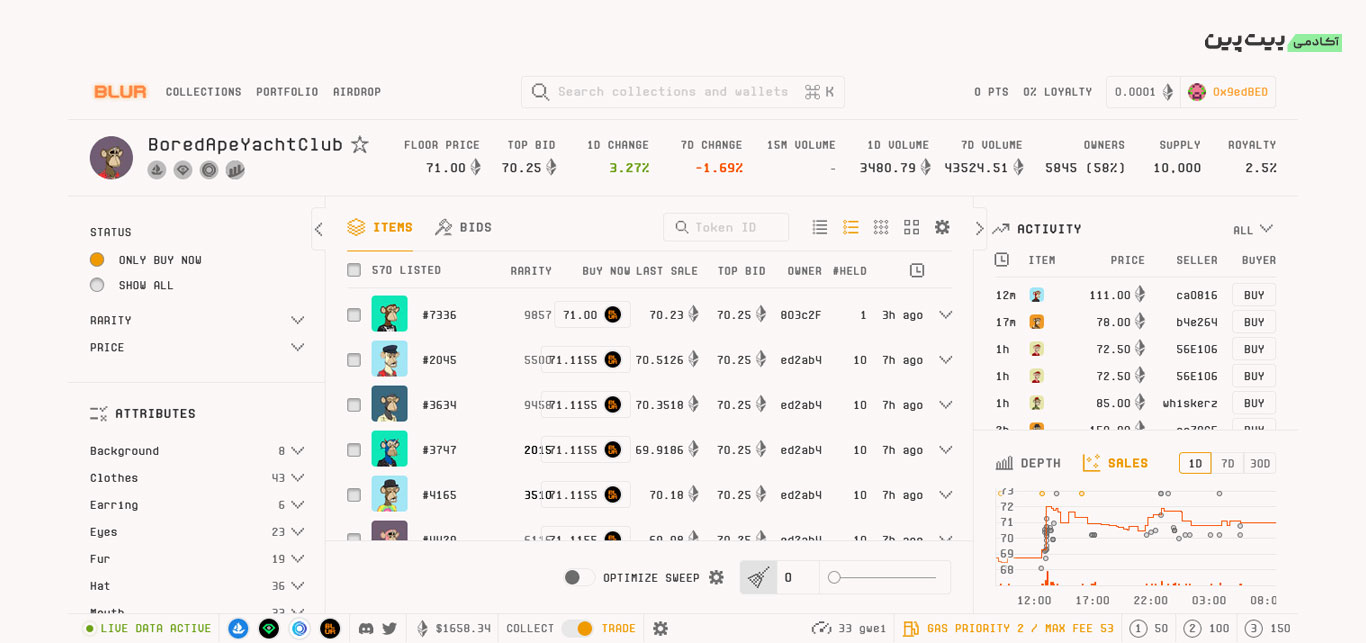The height and width of the screenshot is (643, 1366).
Task: Open the Activity ALL filter dropdown
Action: (x=1253, y=230)
